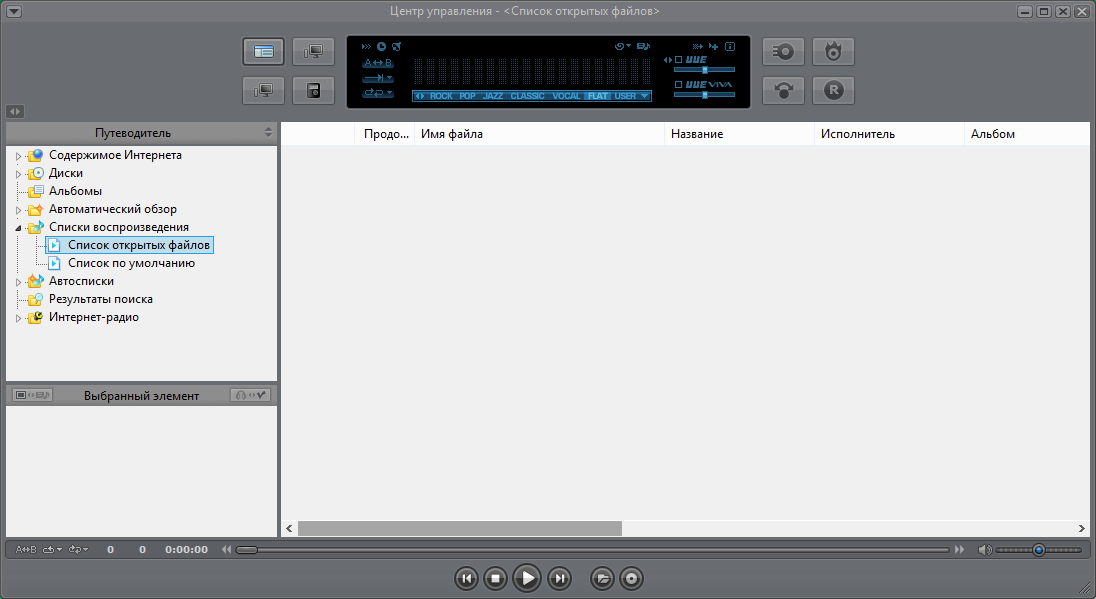This screenshot has width=1096, height=599.
Task: Select the USER equalizer preset
Action: [x=625, y=96]
